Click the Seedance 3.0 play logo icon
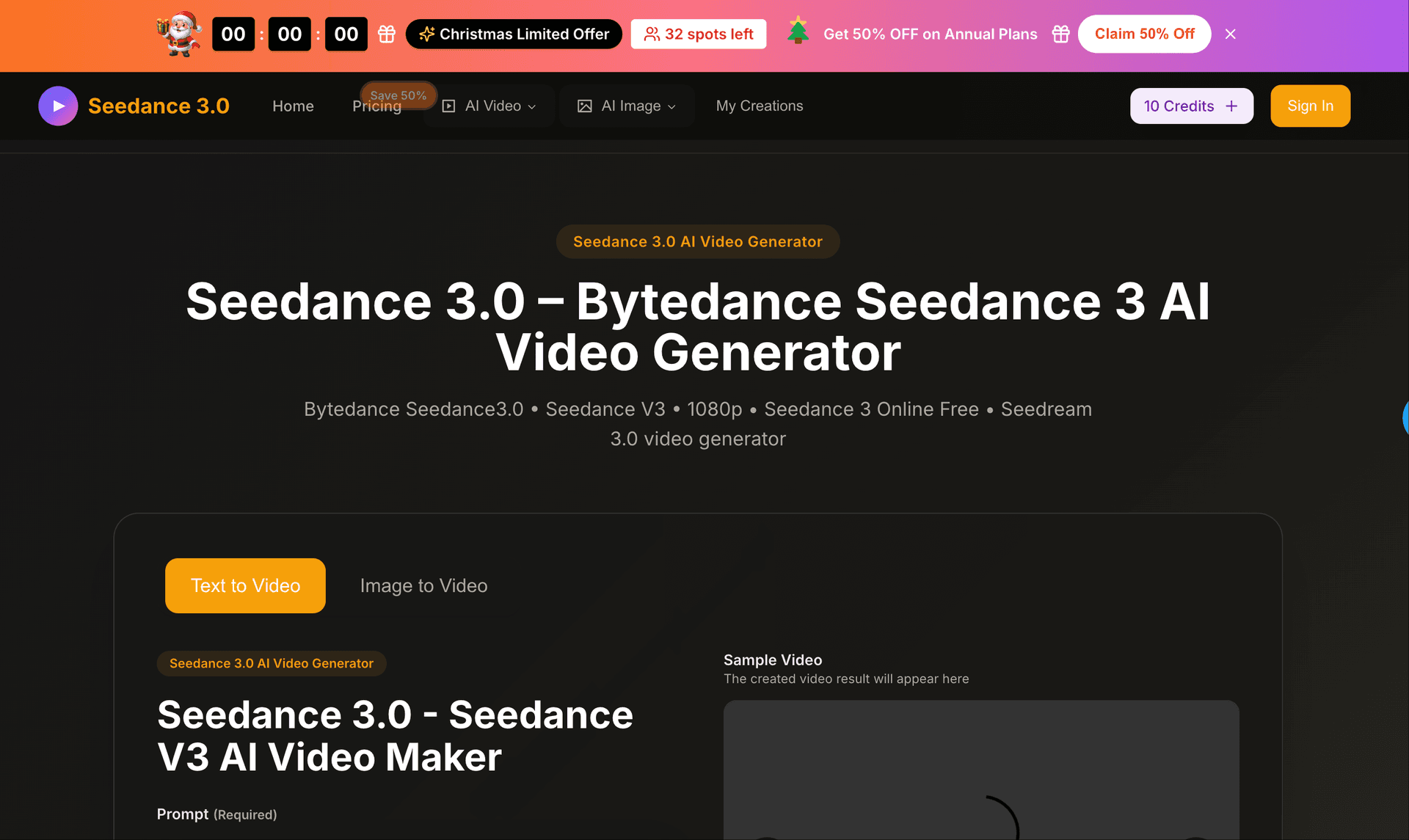The width and height of the screenshot is (1409, 840). point(57,106)
